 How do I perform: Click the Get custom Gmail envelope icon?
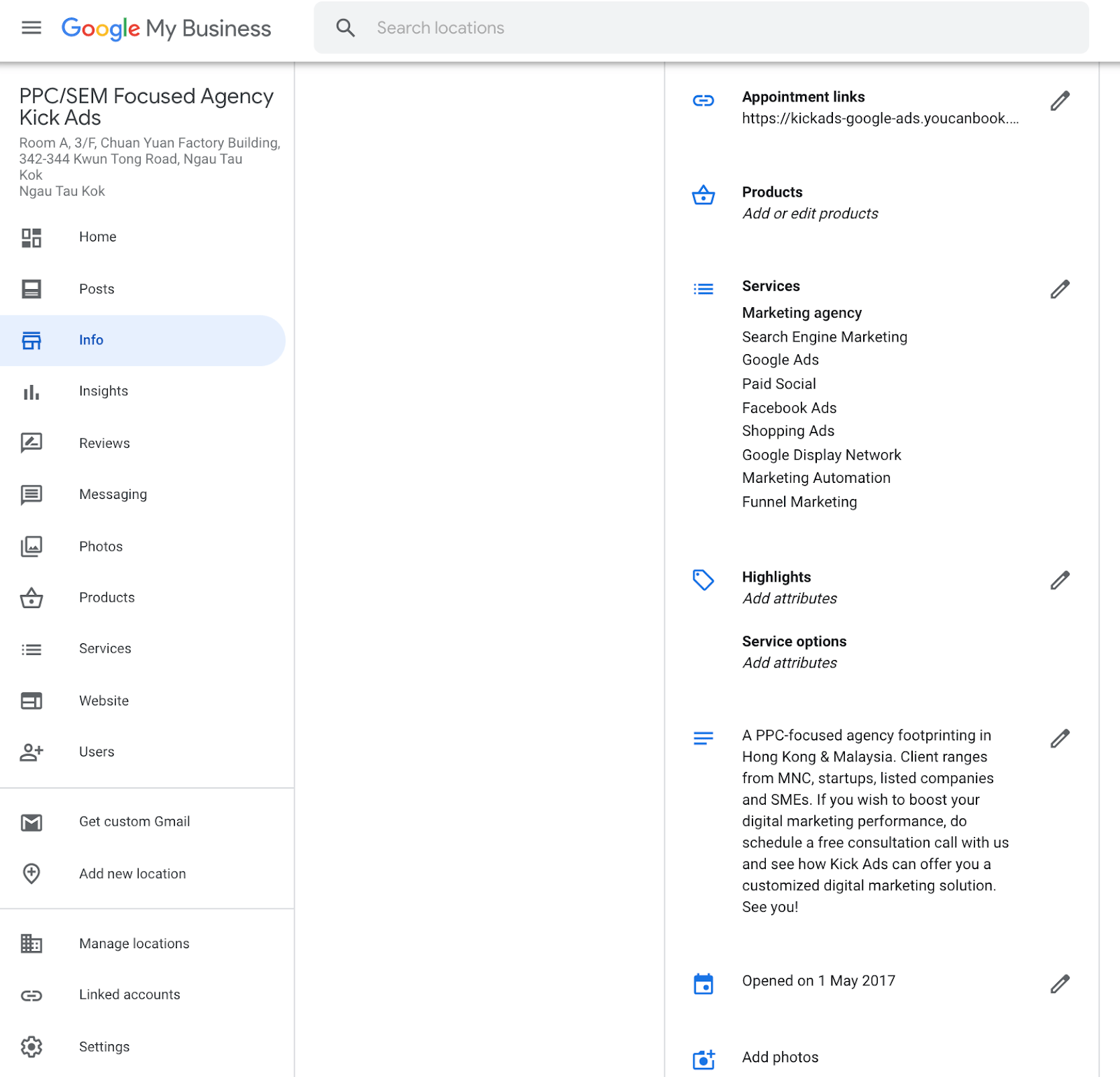pos(31,822)
